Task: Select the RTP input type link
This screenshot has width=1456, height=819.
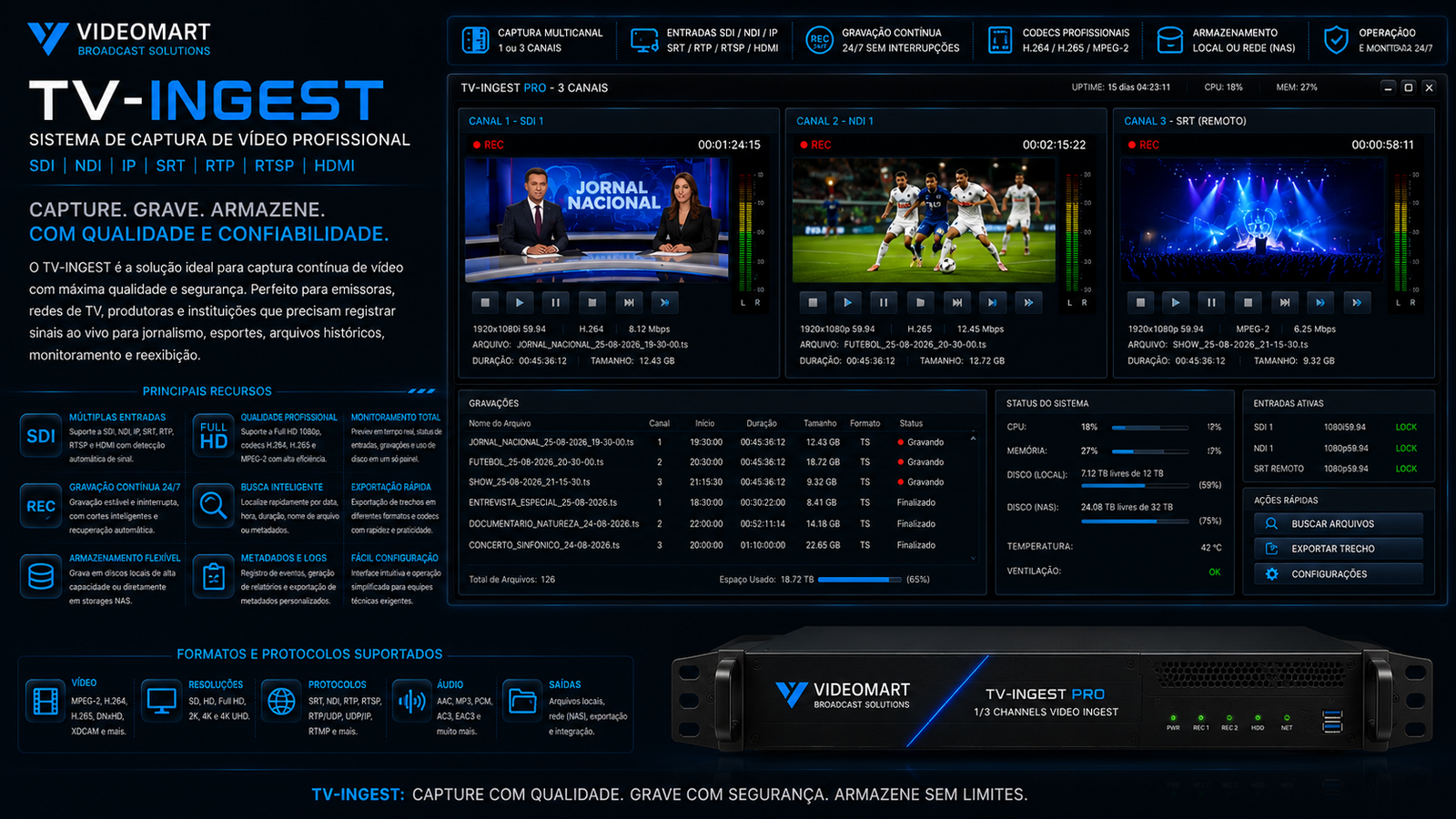Action: pos(219,166)
